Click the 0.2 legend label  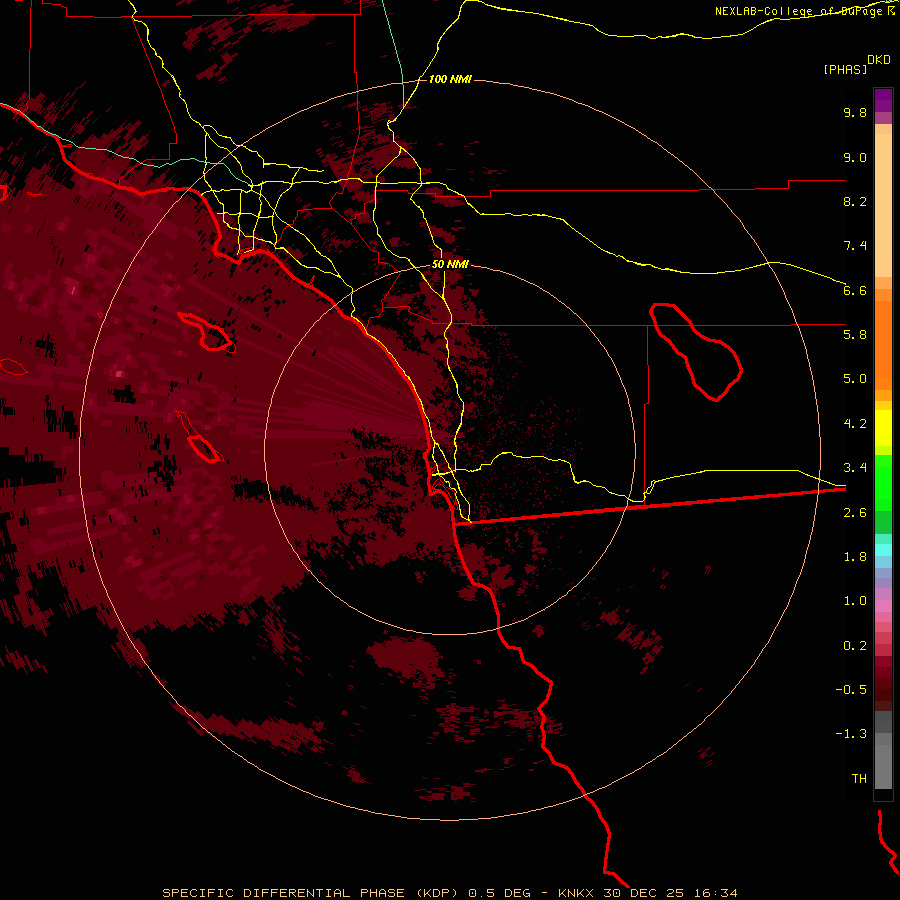(855, 646)
